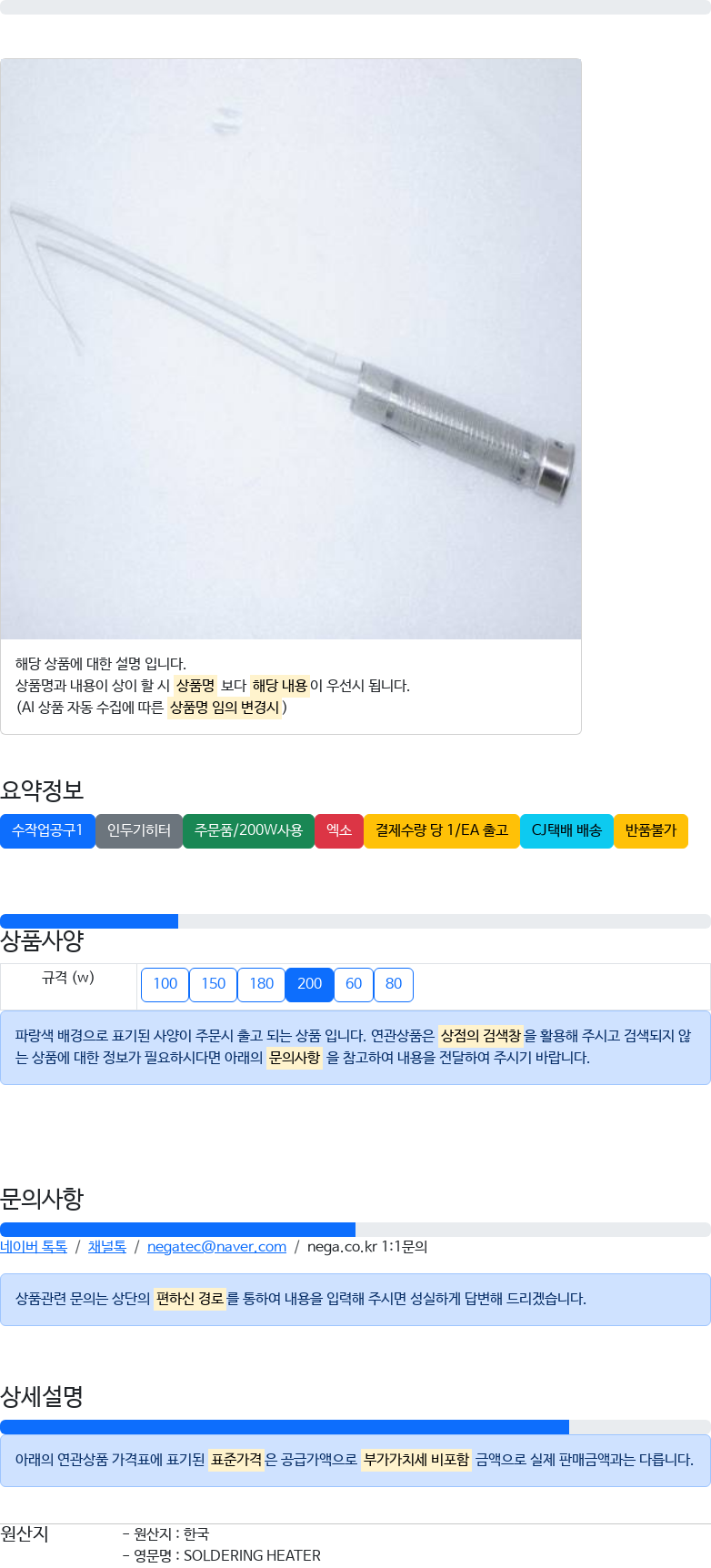Click the 결제수량 당 1/EA 출고 badge

(x=442, y=830)
